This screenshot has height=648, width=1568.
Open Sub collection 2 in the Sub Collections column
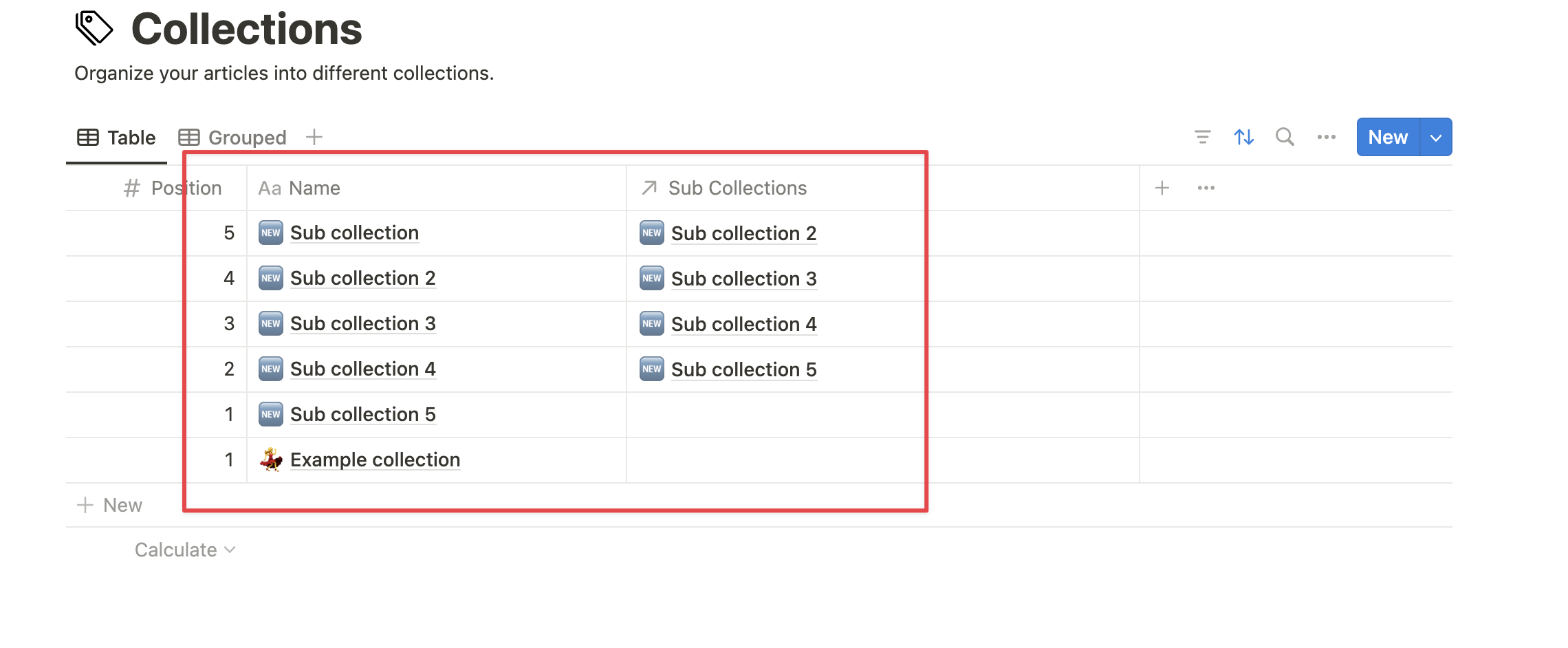click(743, 233)
